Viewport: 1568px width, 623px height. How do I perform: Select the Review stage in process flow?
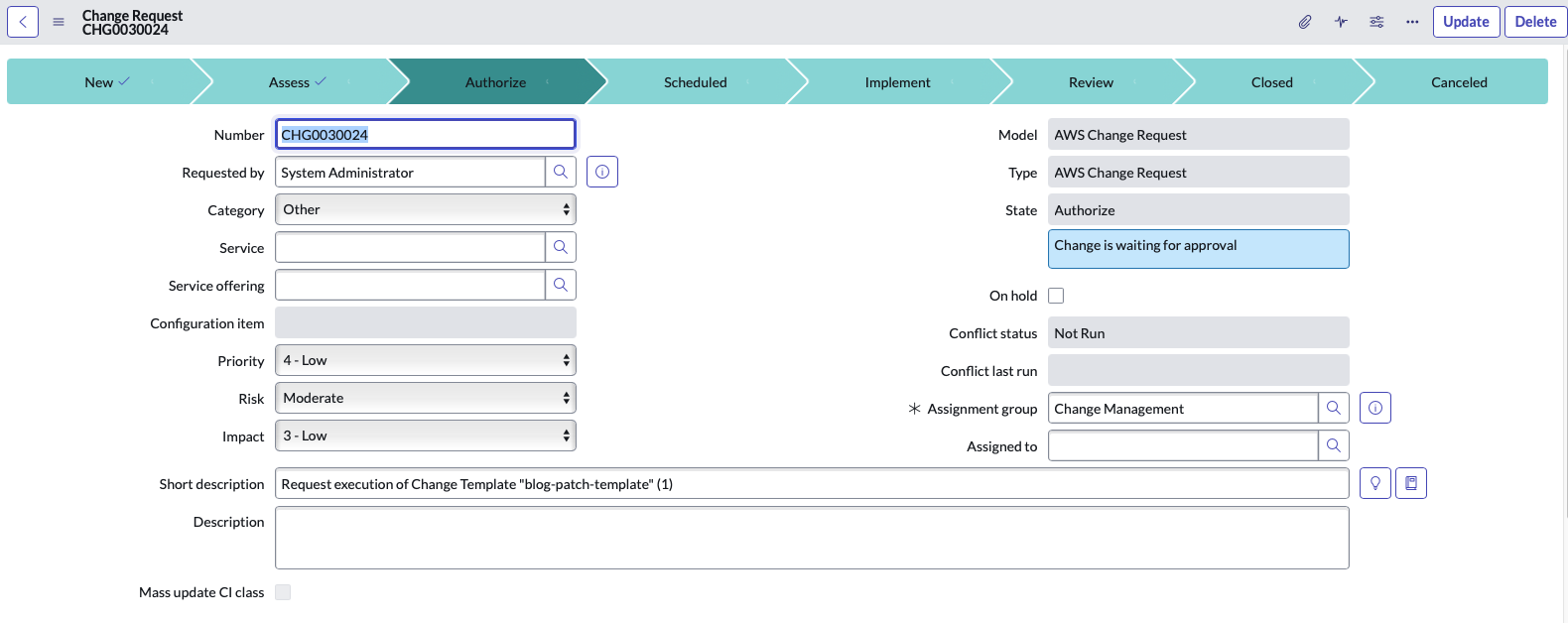tap(1091, 82)
